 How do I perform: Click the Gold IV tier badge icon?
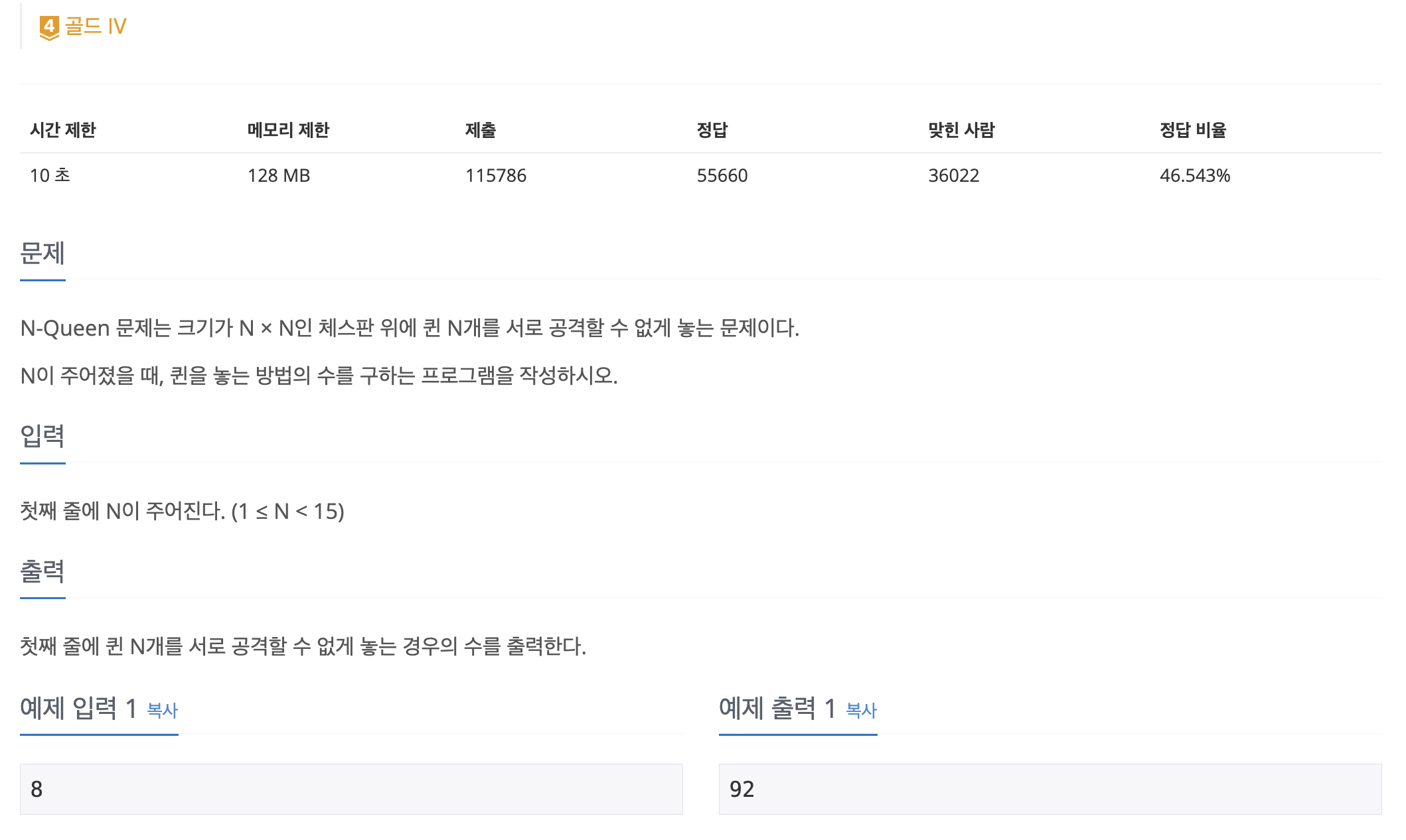pyautogui.click(x=49, y=27)
